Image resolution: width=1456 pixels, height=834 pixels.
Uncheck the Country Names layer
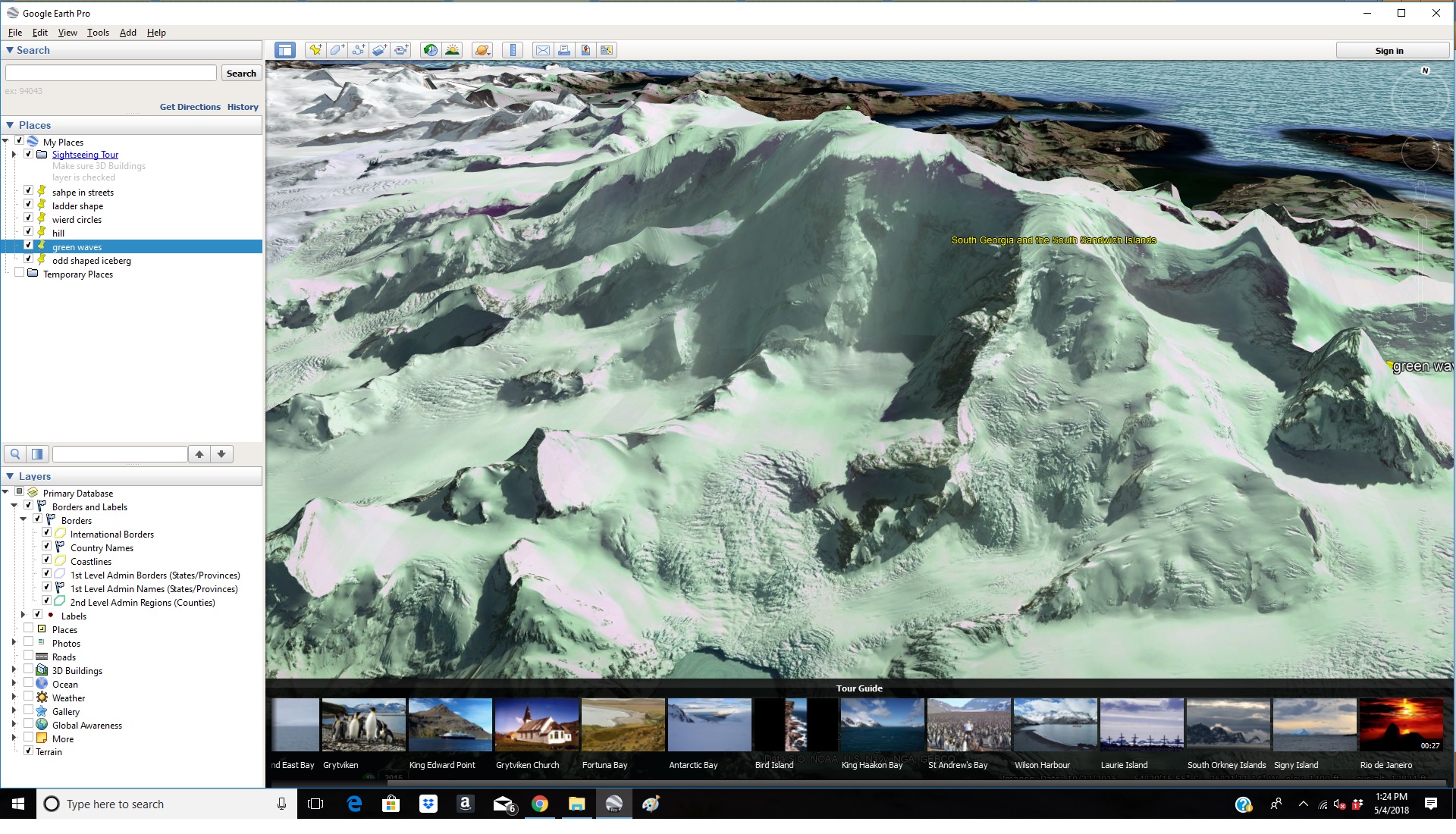pyautogui.click(x=46, y=546)
